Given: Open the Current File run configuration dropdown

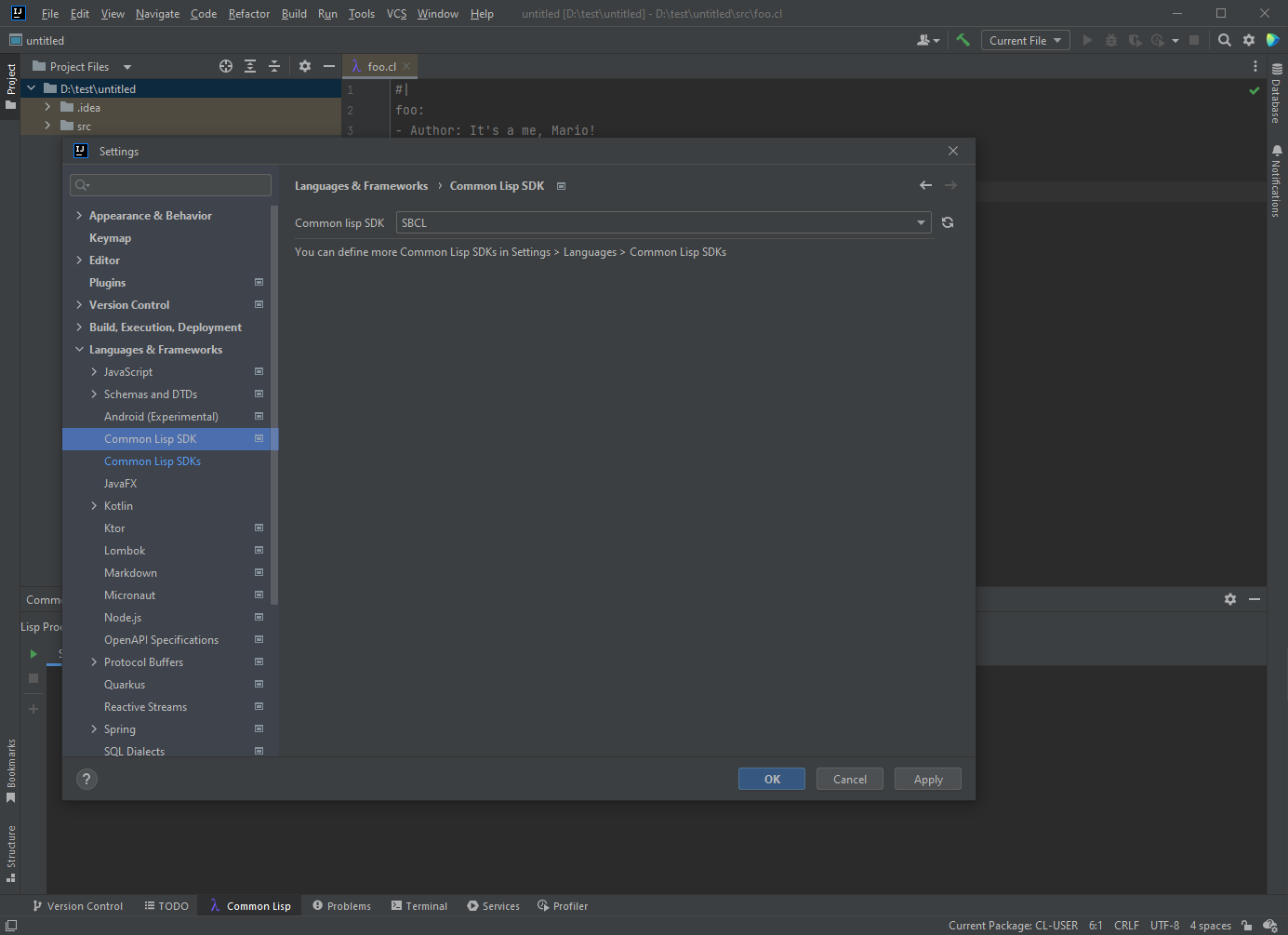Looking at the screenshot, I should [x=1025, y=40].
